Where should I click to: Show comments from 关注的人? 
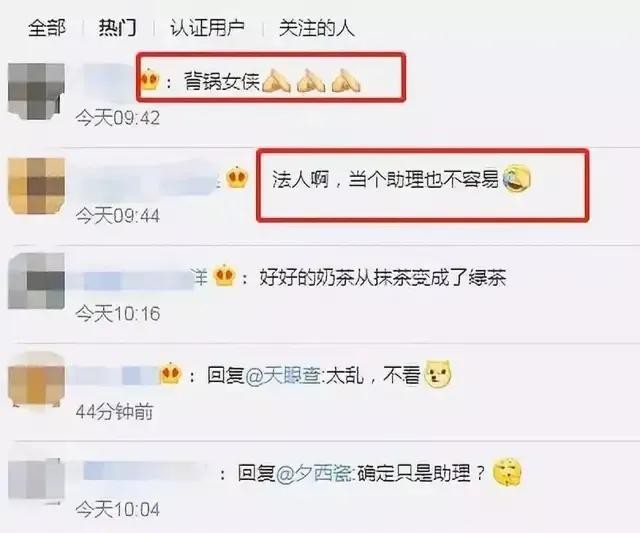tap(317, 29)
